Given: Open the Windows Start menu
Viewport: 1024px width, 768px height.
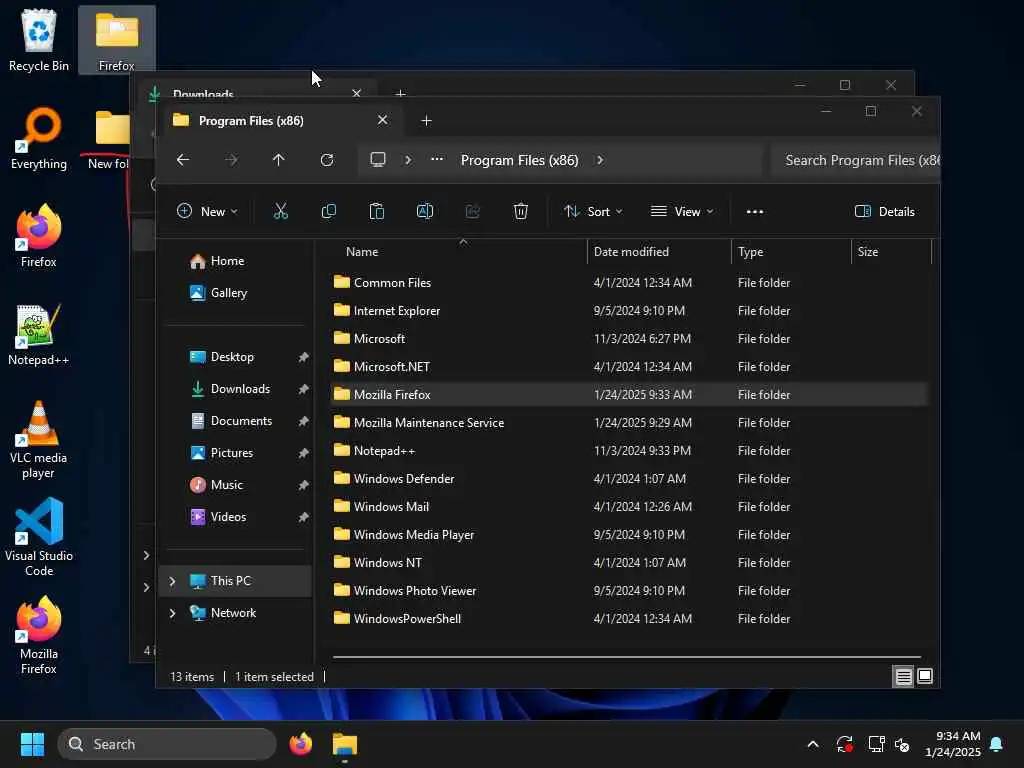Looking at the screenshot, I should (x=32, y=744).
